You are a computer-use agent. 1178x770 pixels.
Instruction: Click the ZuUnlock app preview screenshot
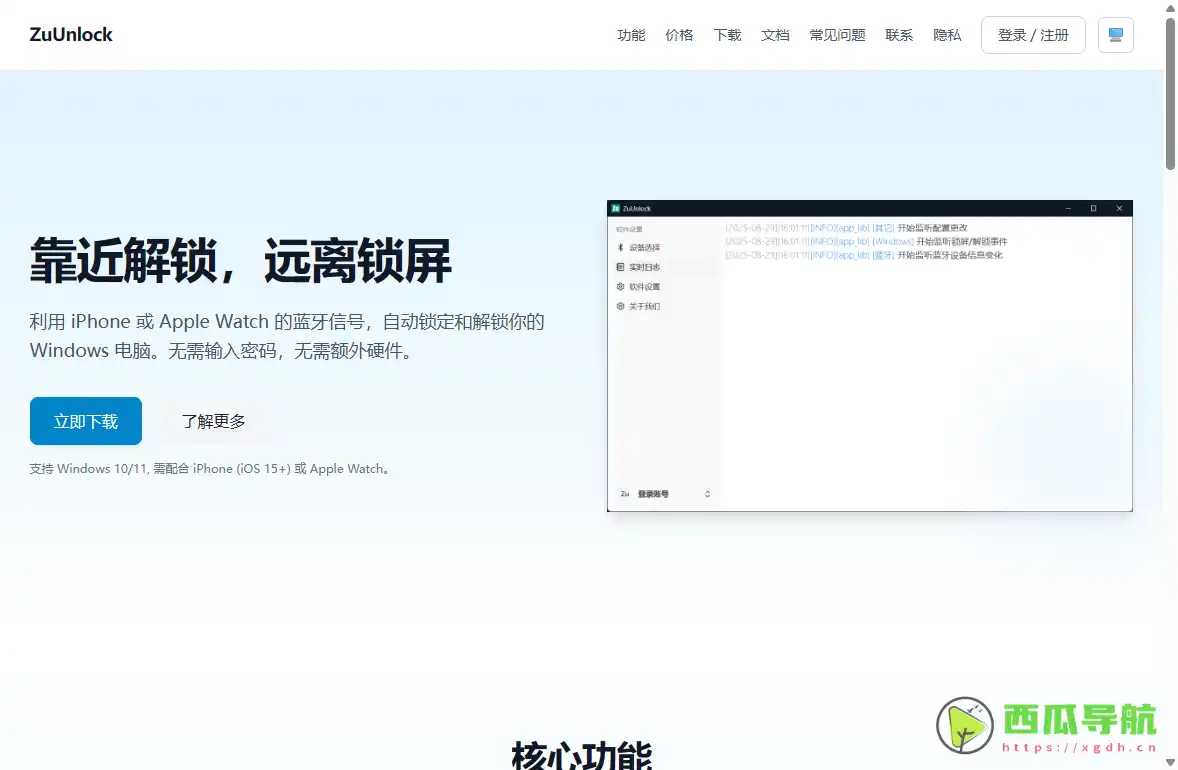(x=869, y=356)
